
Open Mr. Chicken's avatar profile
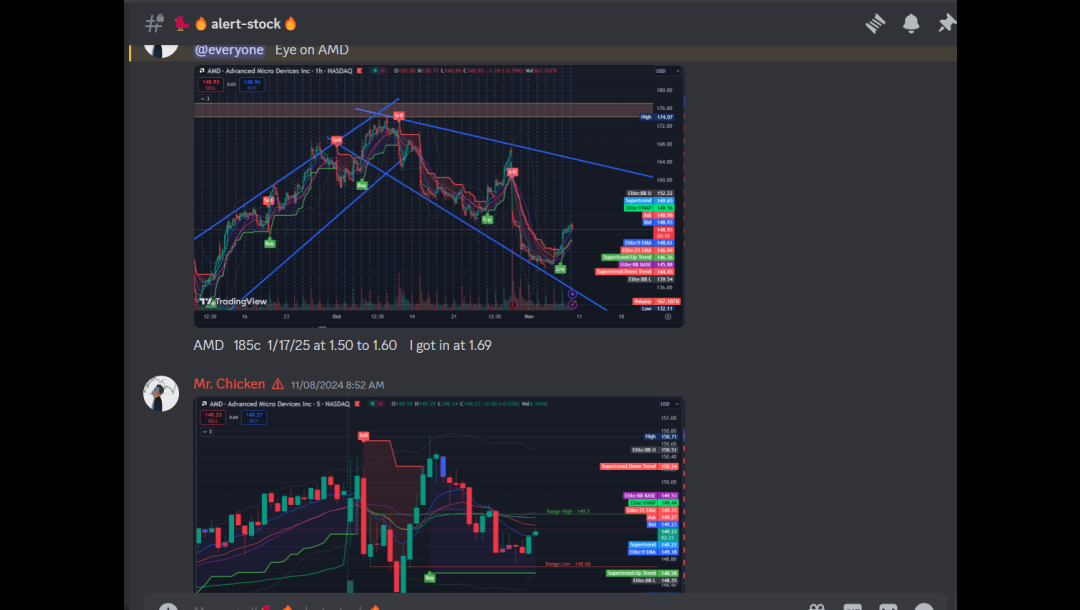point(160,393)
